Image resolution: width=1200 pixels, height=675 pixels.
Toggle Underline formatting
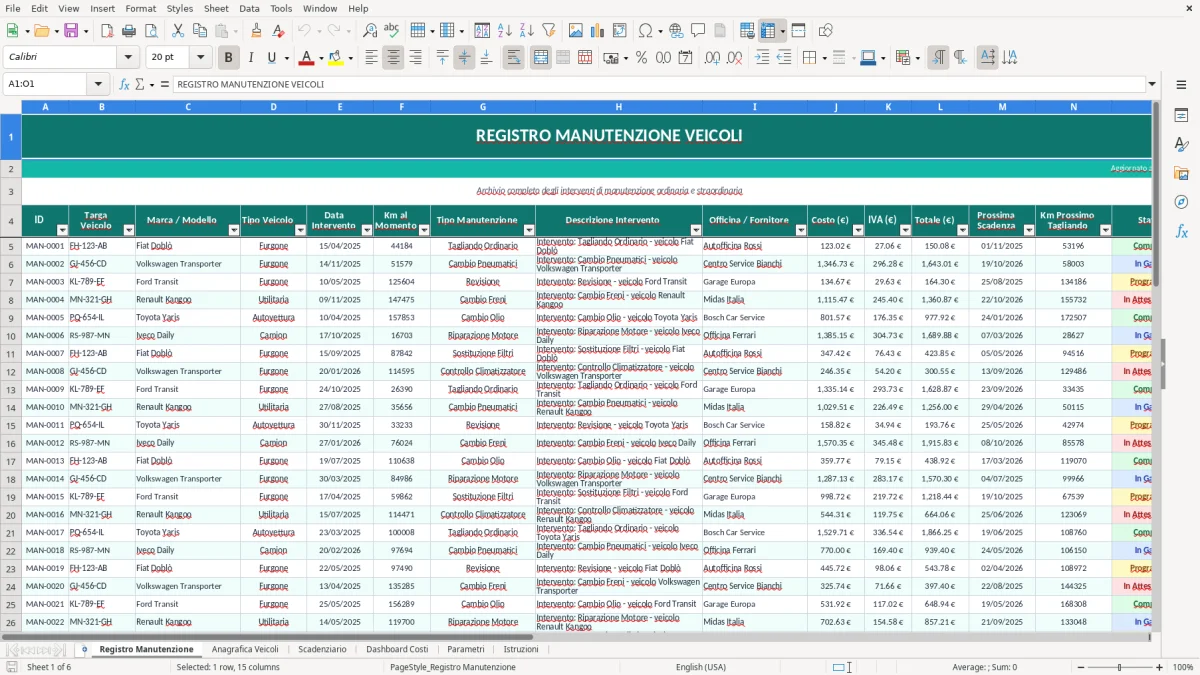tap(272, 58)
